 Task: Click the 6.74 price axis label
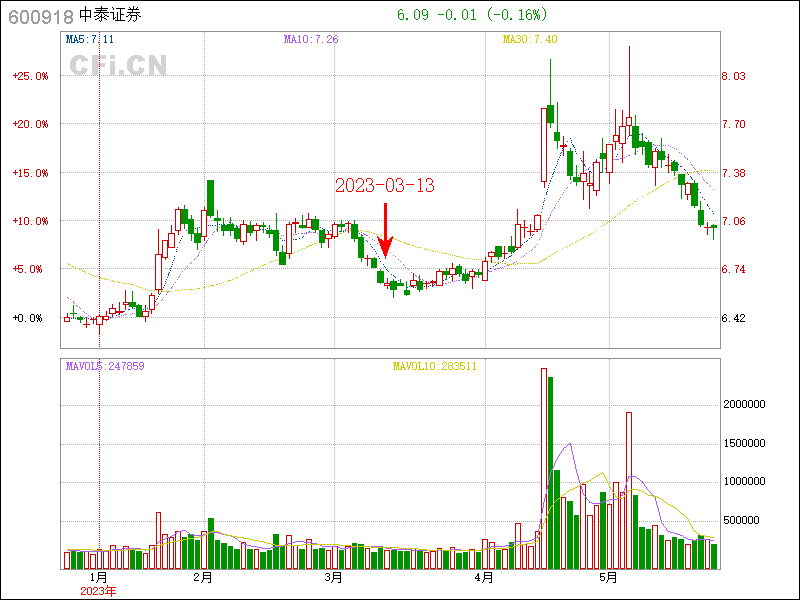[734, 269]
